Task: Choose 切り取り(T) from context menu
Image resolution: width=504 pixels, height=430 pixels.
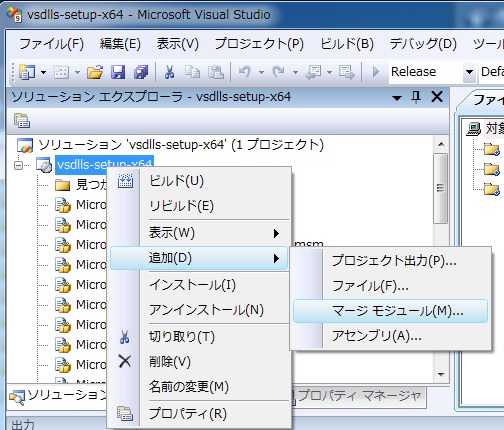Action: 182,337
